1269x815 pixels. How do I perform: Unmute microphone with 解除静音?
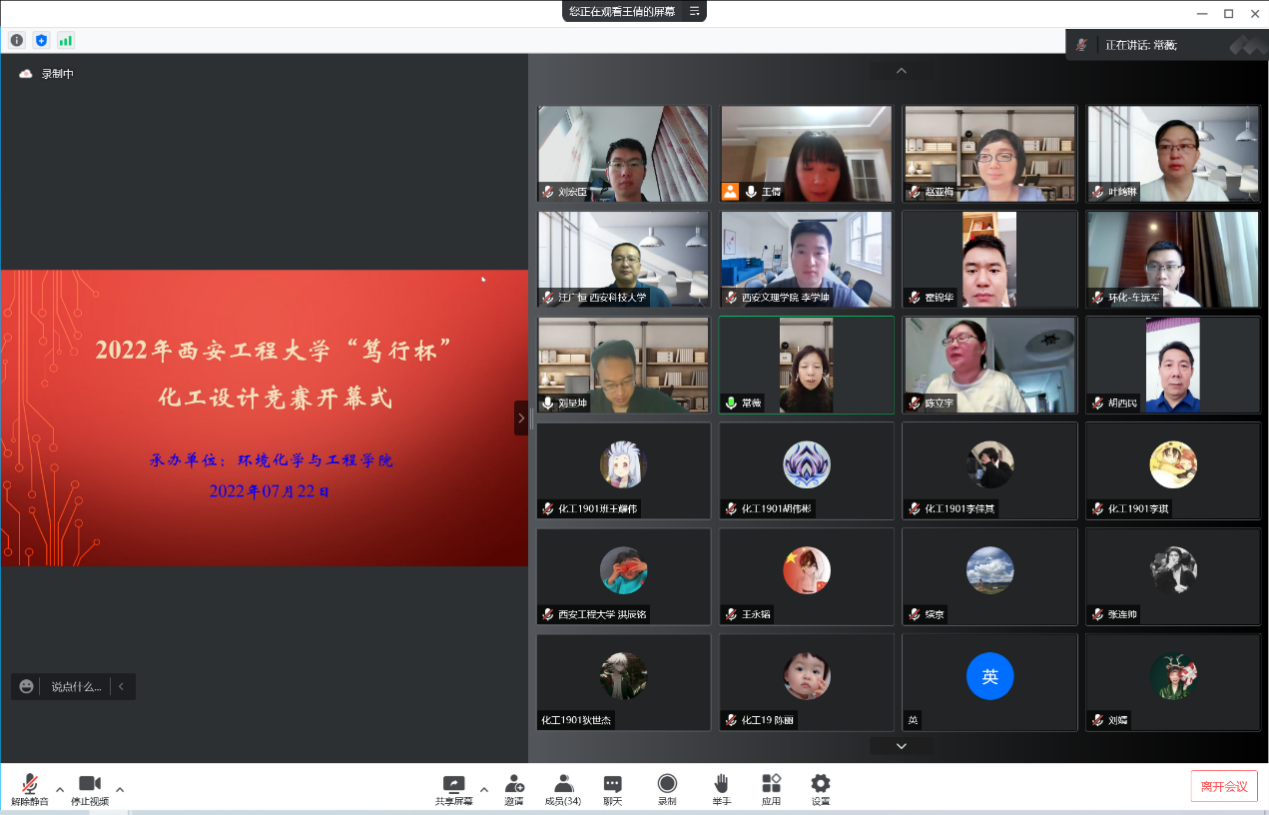30,788
